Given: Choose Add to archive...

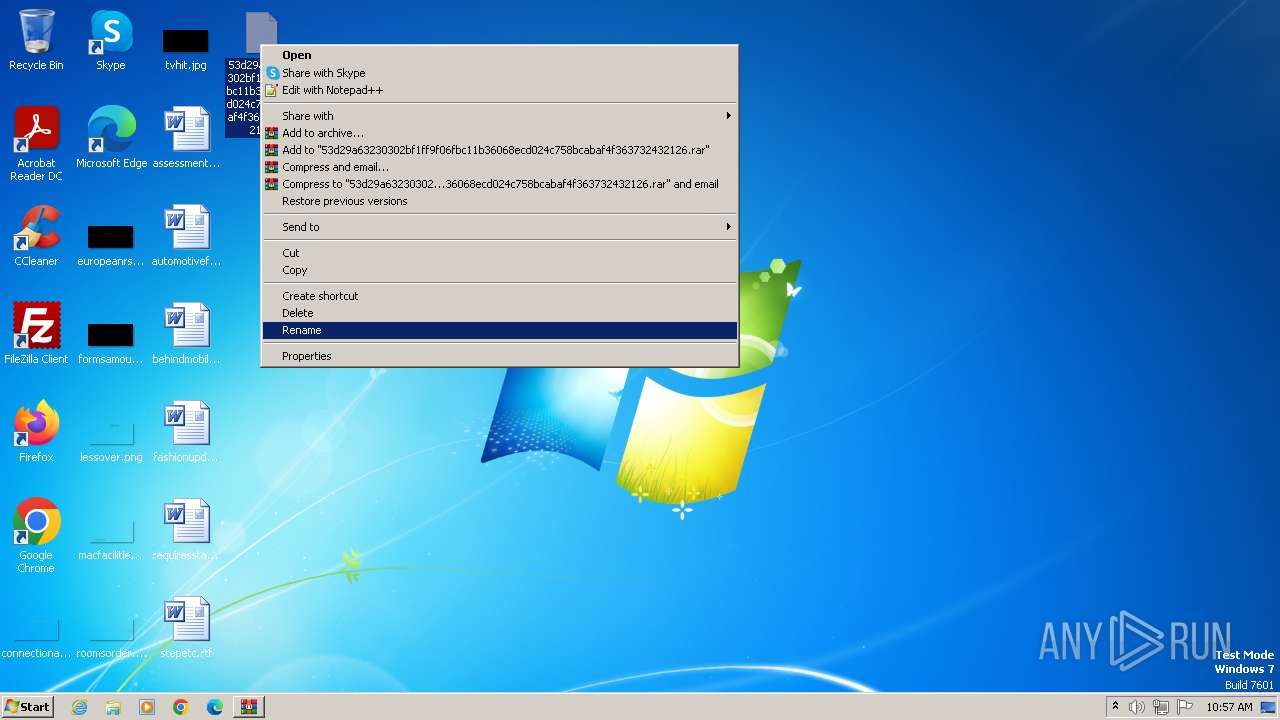Looking at the screenshot, I should (500, 132).
